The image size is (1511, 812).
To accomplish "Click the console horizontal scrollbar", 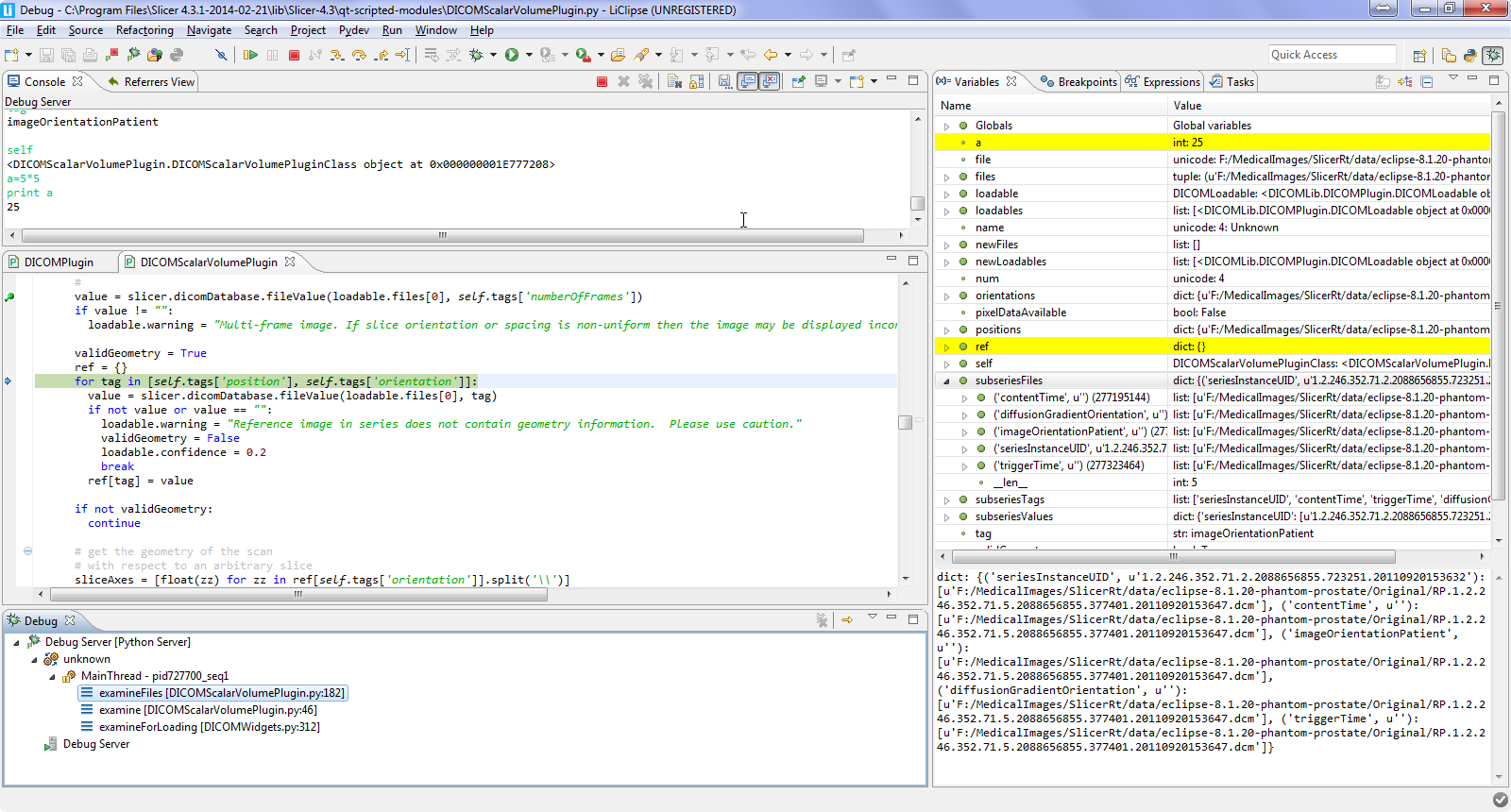I will pyautogui.click(x=442, y=235).
